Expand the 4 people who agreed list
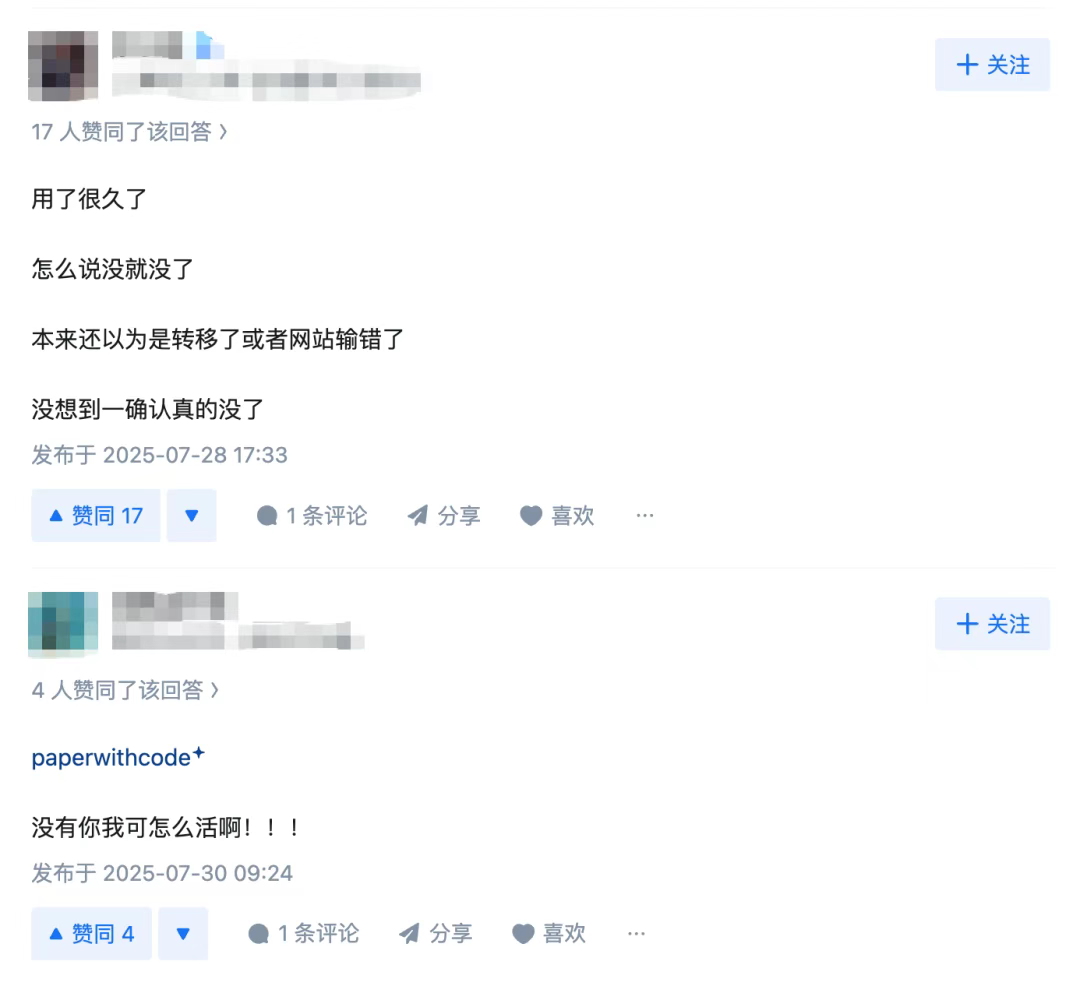Image resolution: width=1080 pixels, height=986 pixels. [x=125, y=690]
